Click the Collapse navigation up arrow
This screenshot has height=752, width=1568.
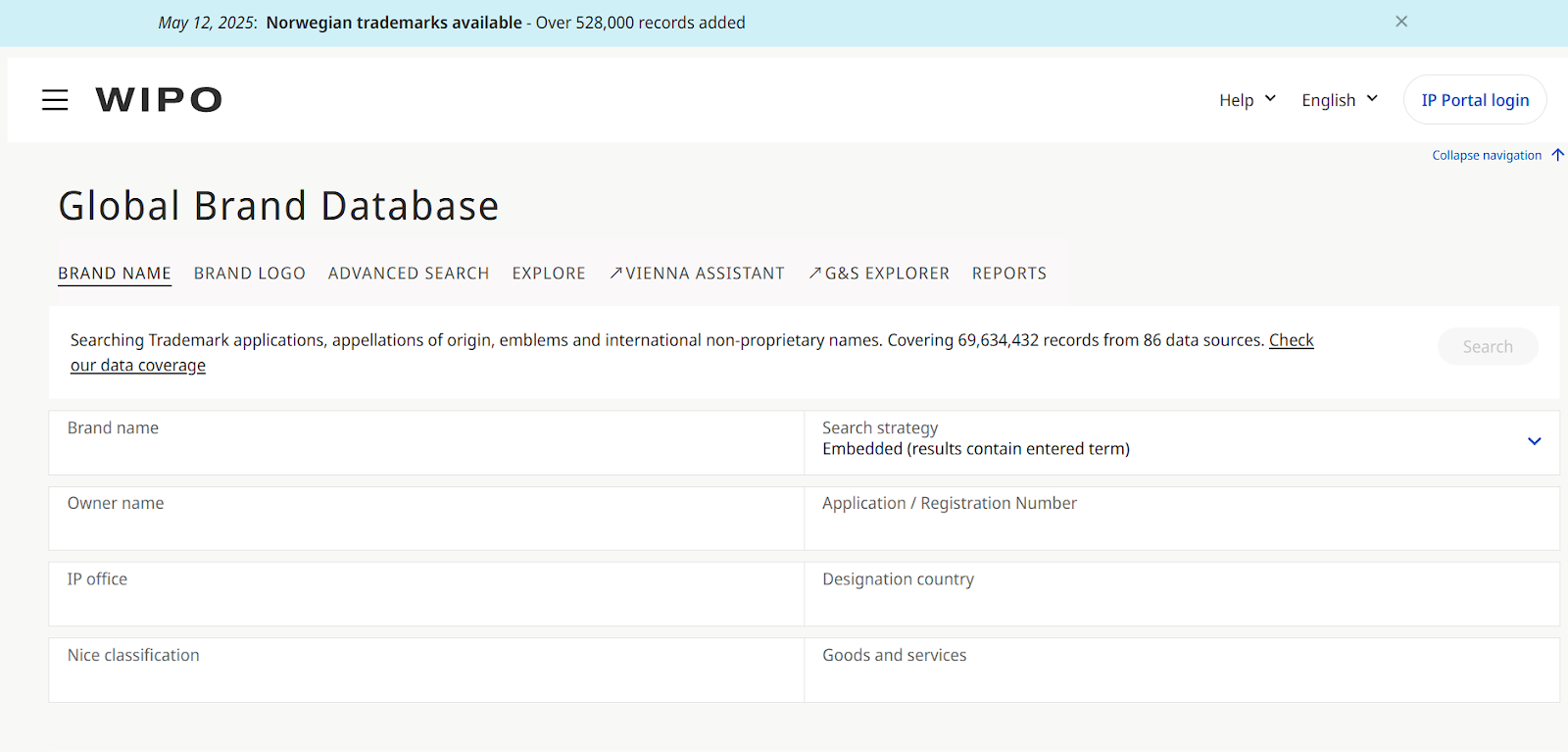pos(1557,155)
